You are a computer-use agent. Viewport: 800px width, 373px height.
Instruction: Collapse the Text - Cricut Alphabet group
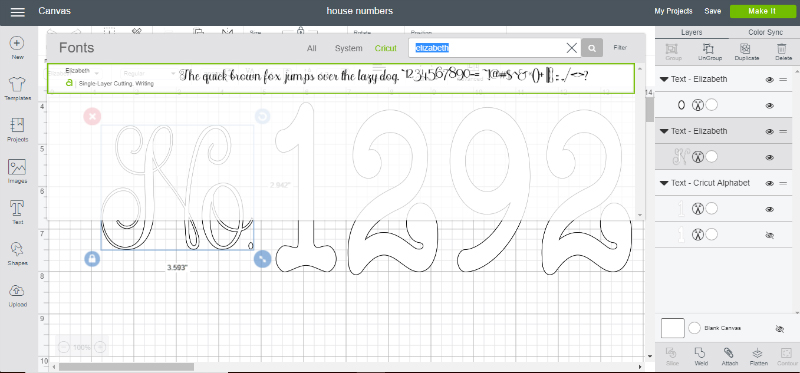point(664,183)
